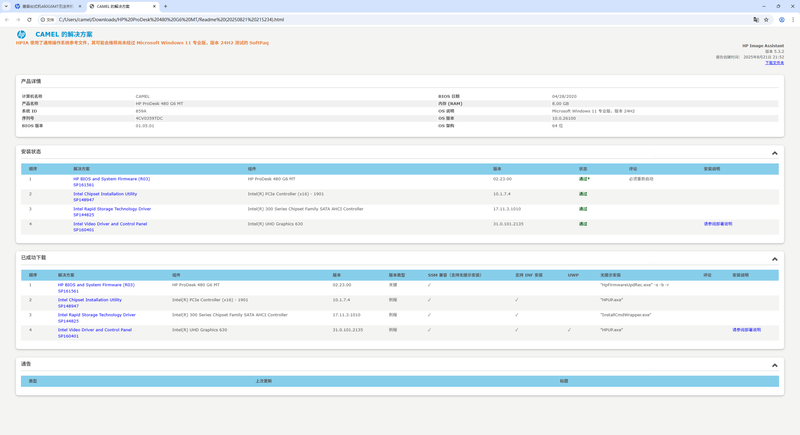Reload the page with the refresh icon
The height and width of the screenshot is (435, 800).
click(29, 19)
